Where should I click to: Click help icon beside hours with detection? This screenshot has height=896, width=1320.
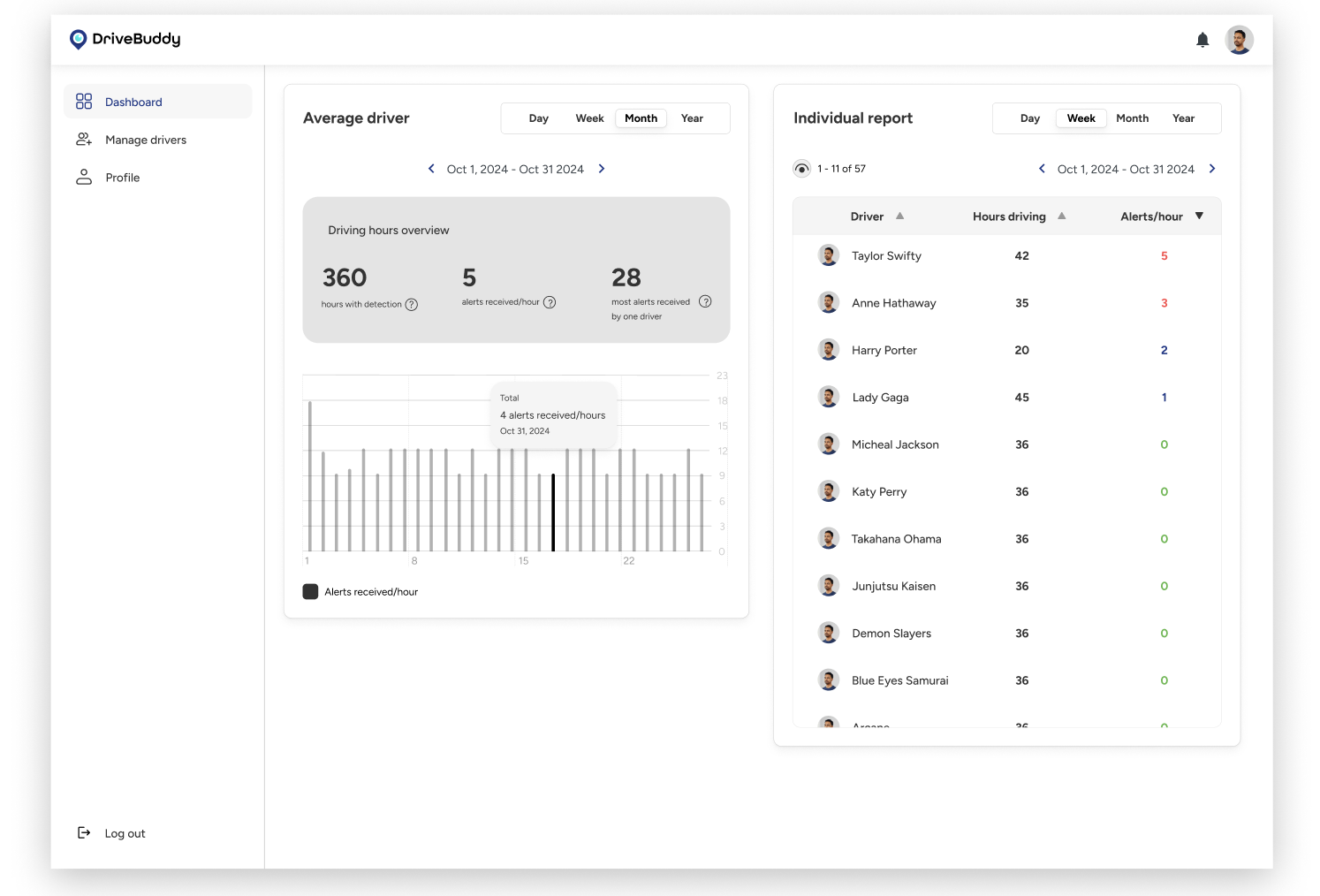pyautogui.click(x=412, y=305)
